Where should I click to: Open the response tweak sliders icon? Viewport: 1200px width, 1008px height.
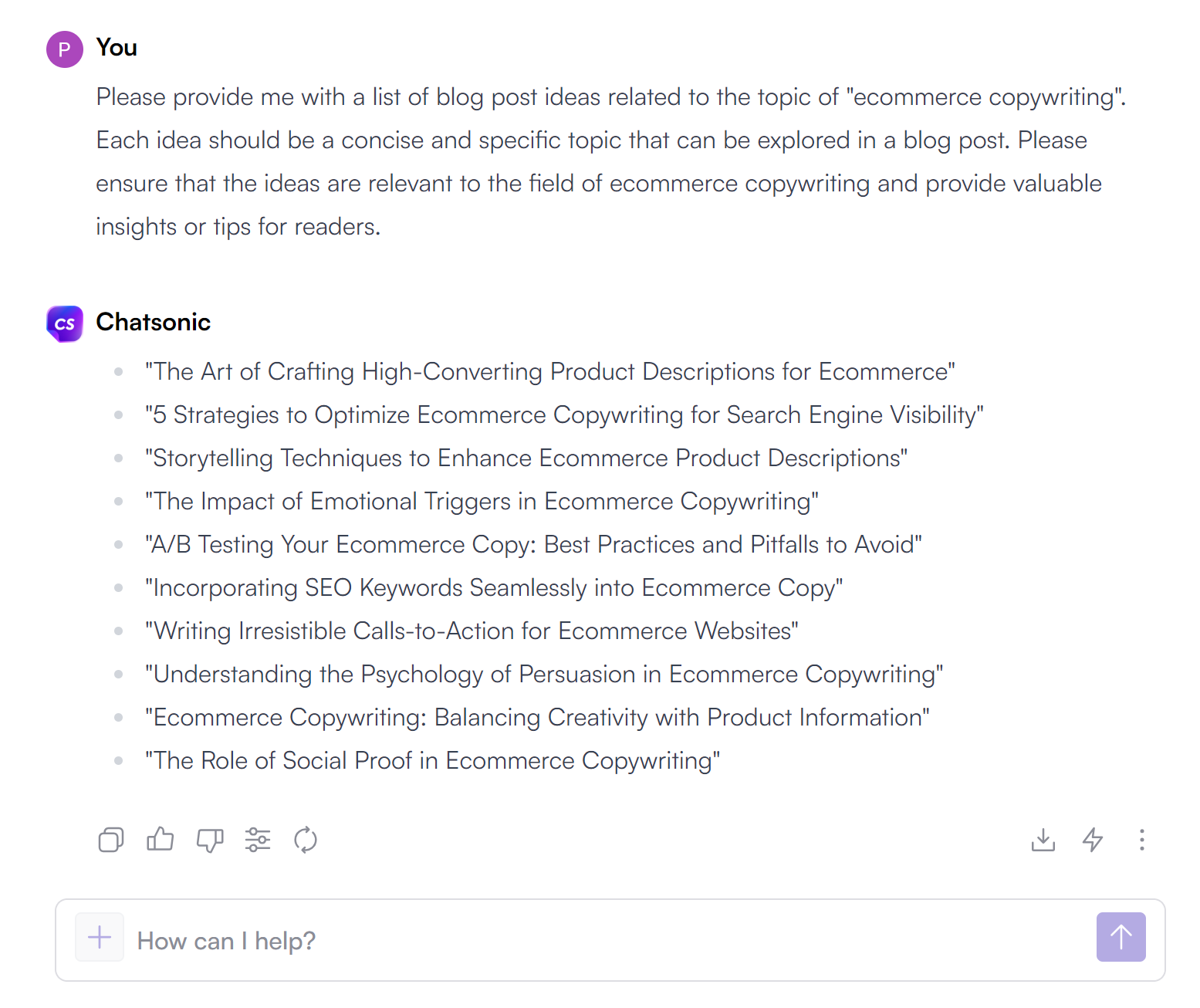258,840
